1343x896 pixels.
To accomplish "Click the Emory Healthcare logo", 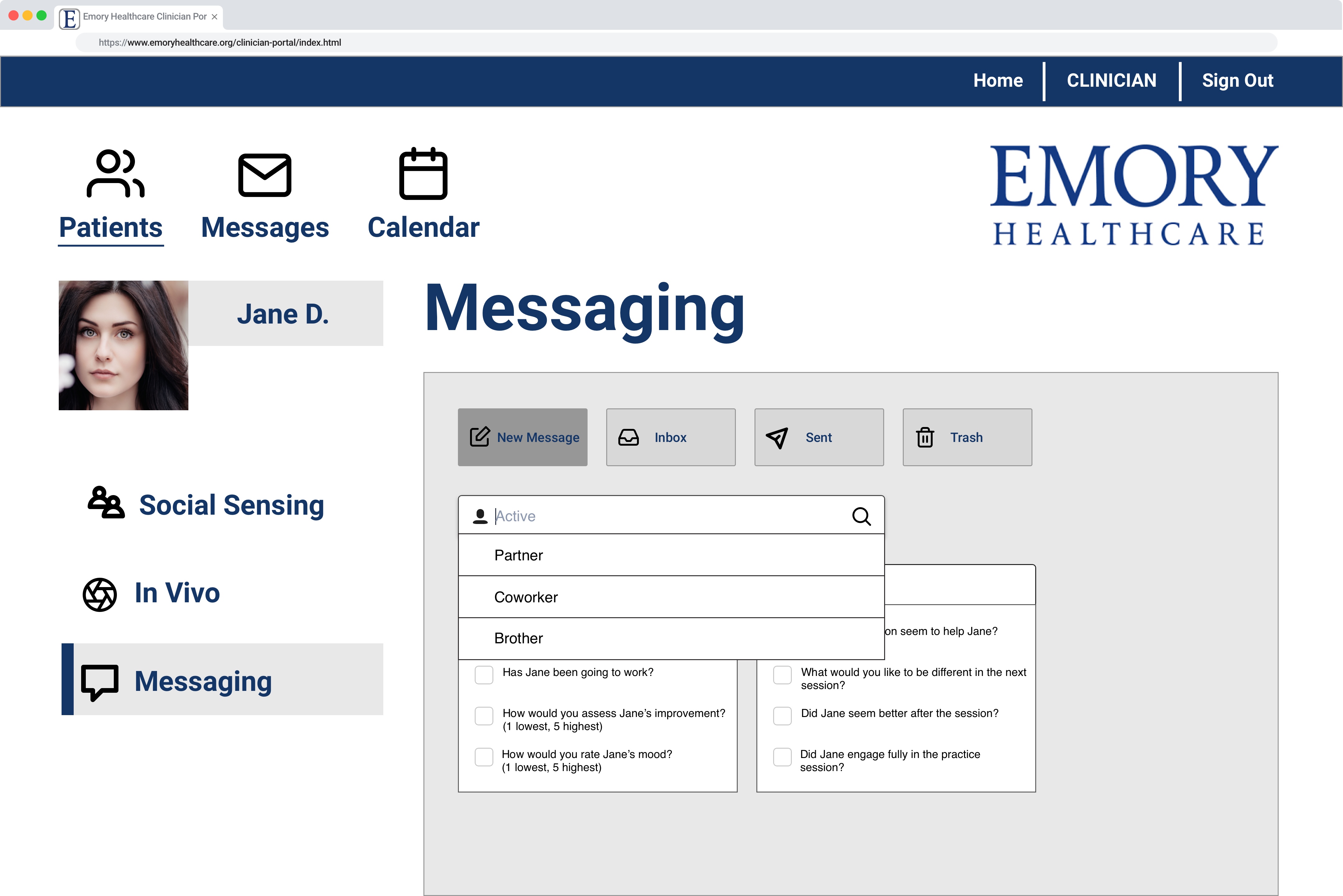I will (1134, 195).
